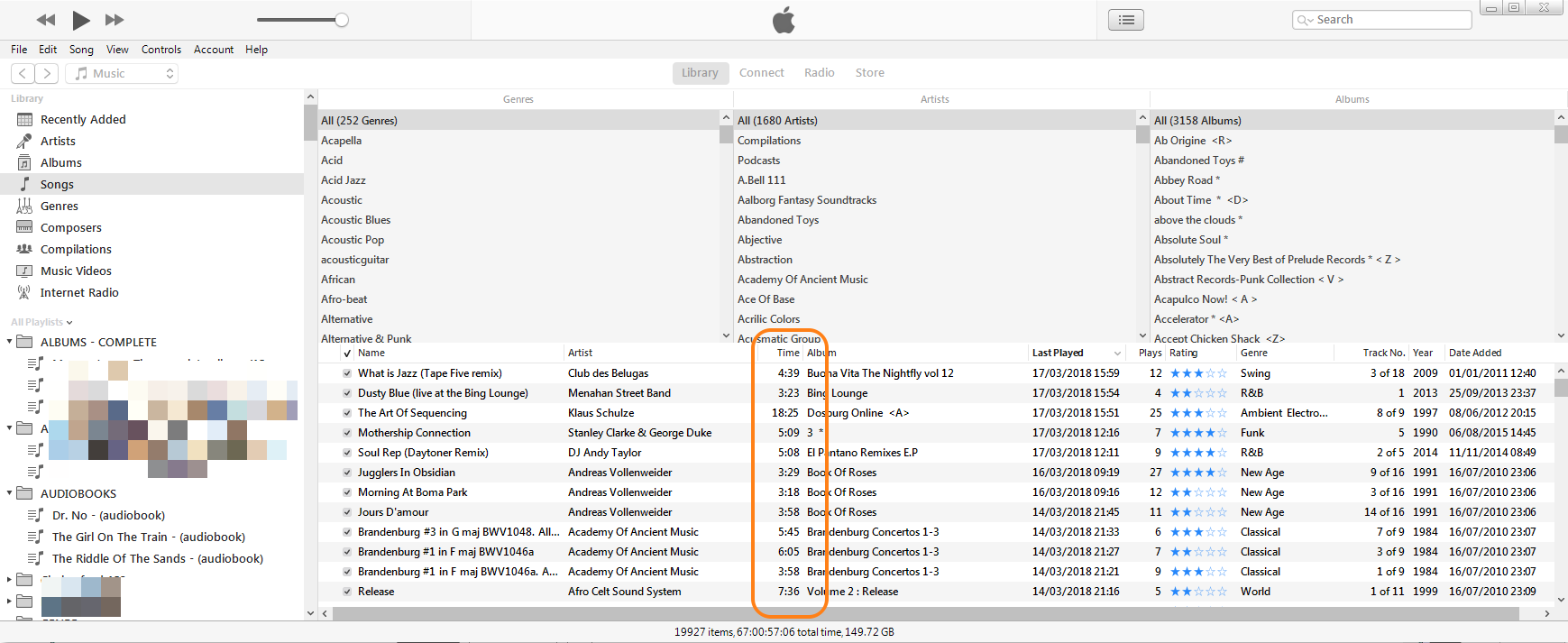Uncheck Morning At Boma Park checkbox
This screenshot has height=643, width=1568.
[347, 492]
